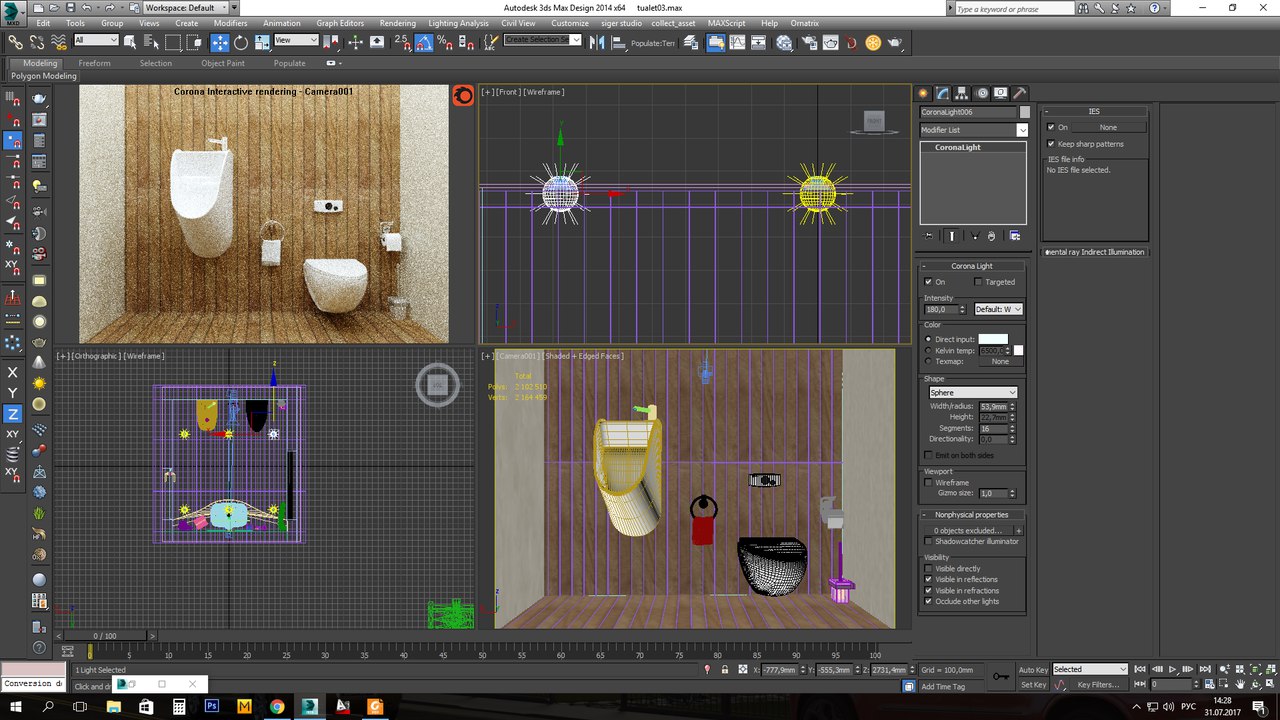The height and width of the screenshot is (720, 1280).
Task: Open the Modify command panel tab
Action: 942,93
